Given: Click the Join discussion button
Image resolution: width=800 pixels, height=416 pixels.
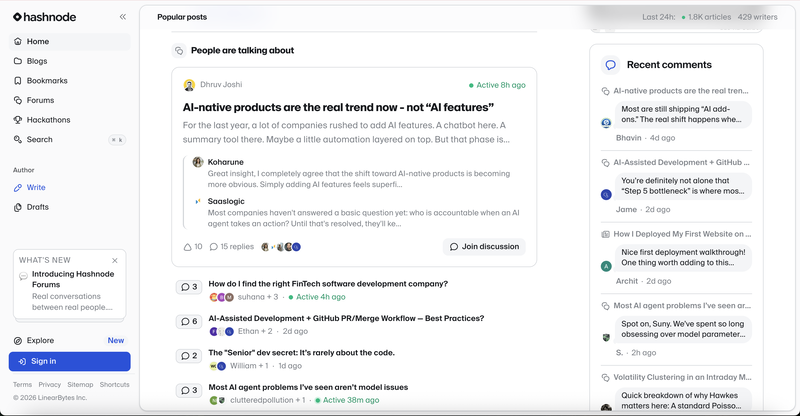Looking at the screenshot, I should coord(484,247).
